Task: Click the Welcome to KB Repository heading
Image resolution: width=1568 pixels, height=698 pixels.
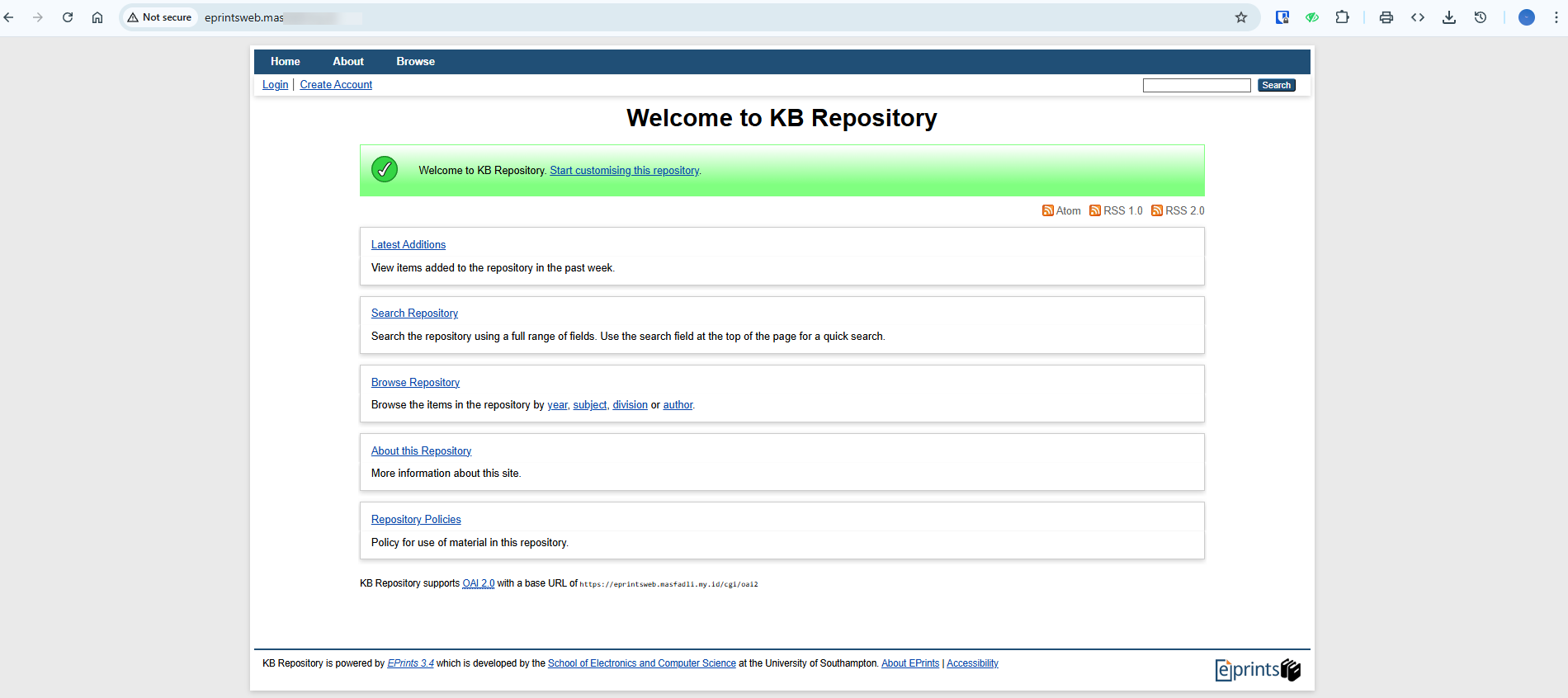Action: click(x=782, y=118)
